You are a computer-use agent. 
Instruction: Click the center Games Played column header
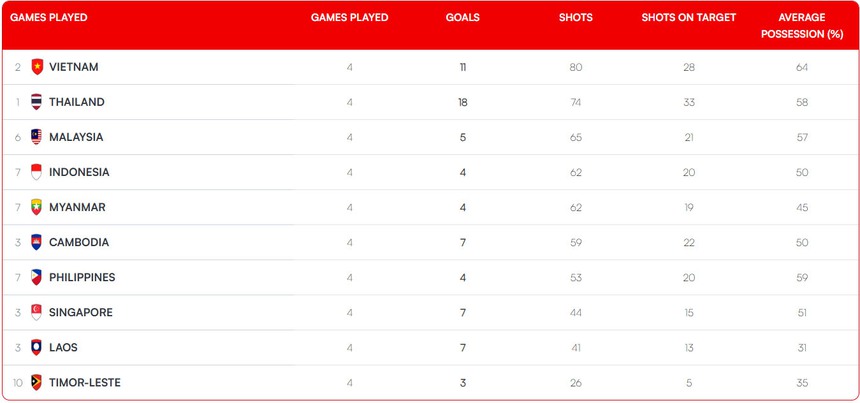tap(349, 18)
